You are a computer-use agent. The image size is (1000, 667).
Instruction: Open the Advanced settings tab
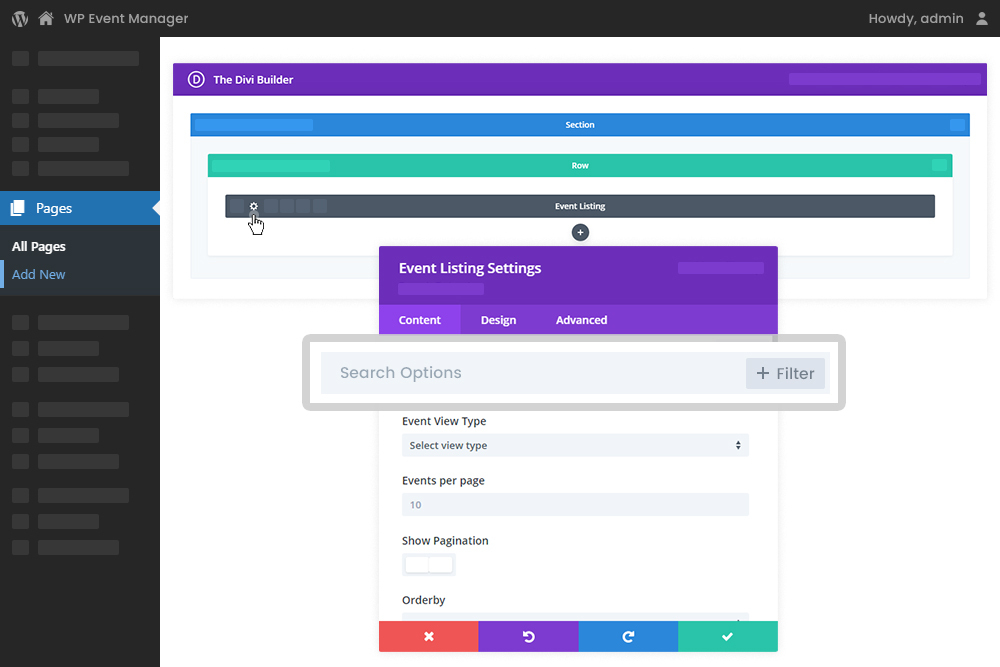tap(581, 319)
